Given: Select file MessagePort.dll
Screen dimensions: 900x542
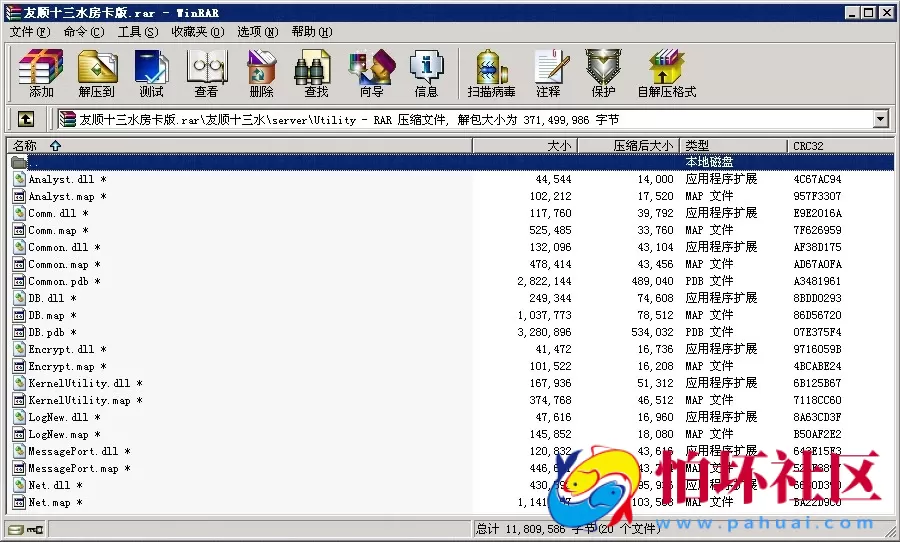Looking at the screenshot, I should (79, 451).
